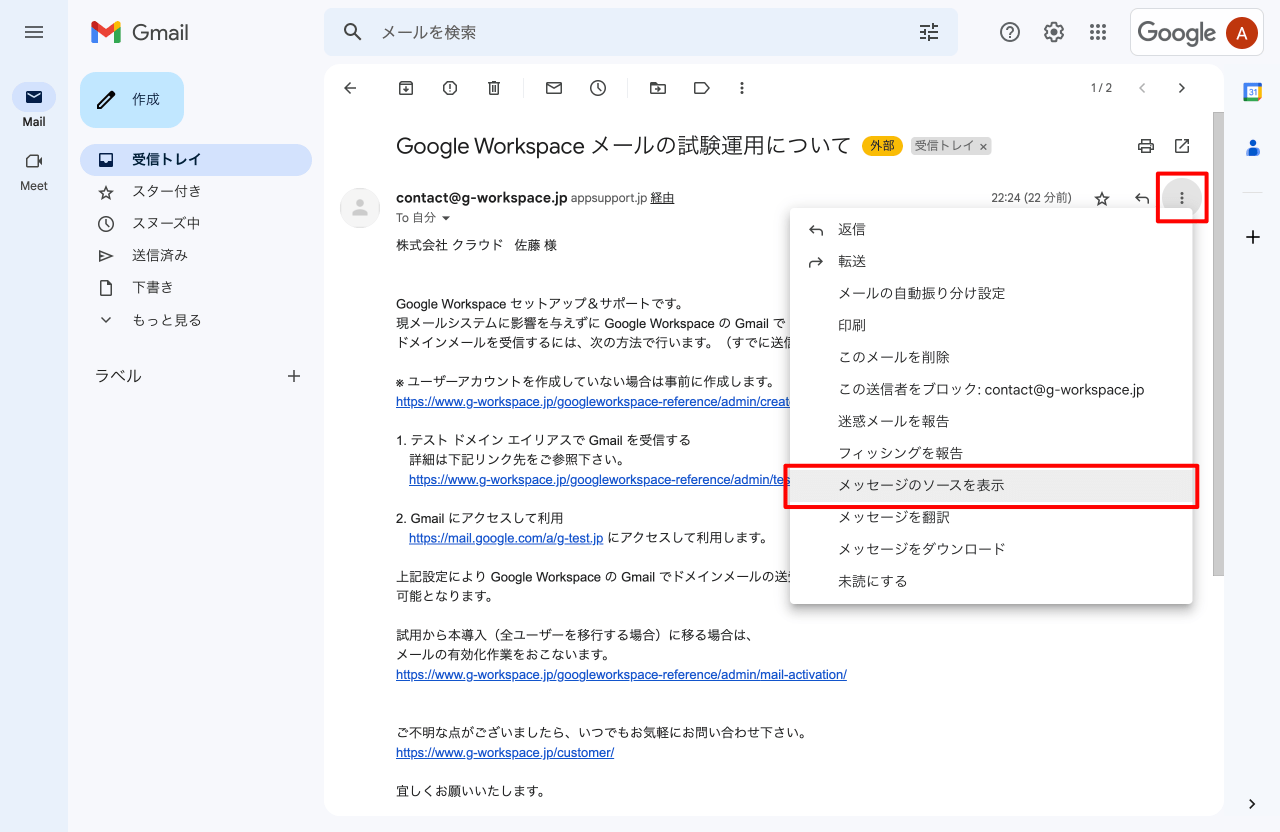Viewport: 1280px width, 832px height.
Task: Open search options filter icon
Action: (929, 32)
